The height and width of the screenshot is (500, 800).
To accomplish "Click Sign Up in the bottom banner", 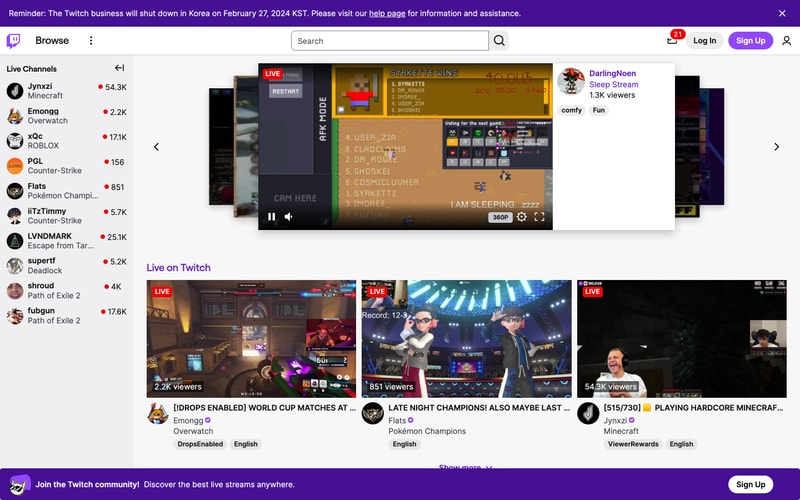I will (751, 484).
